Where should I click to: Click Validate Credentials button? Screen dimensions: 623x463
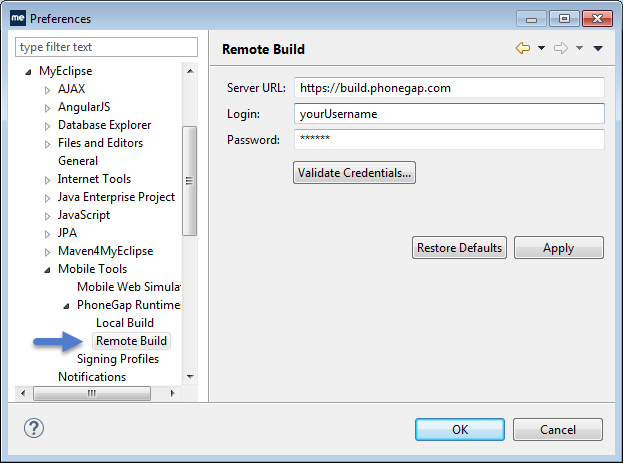coord(354,172)
